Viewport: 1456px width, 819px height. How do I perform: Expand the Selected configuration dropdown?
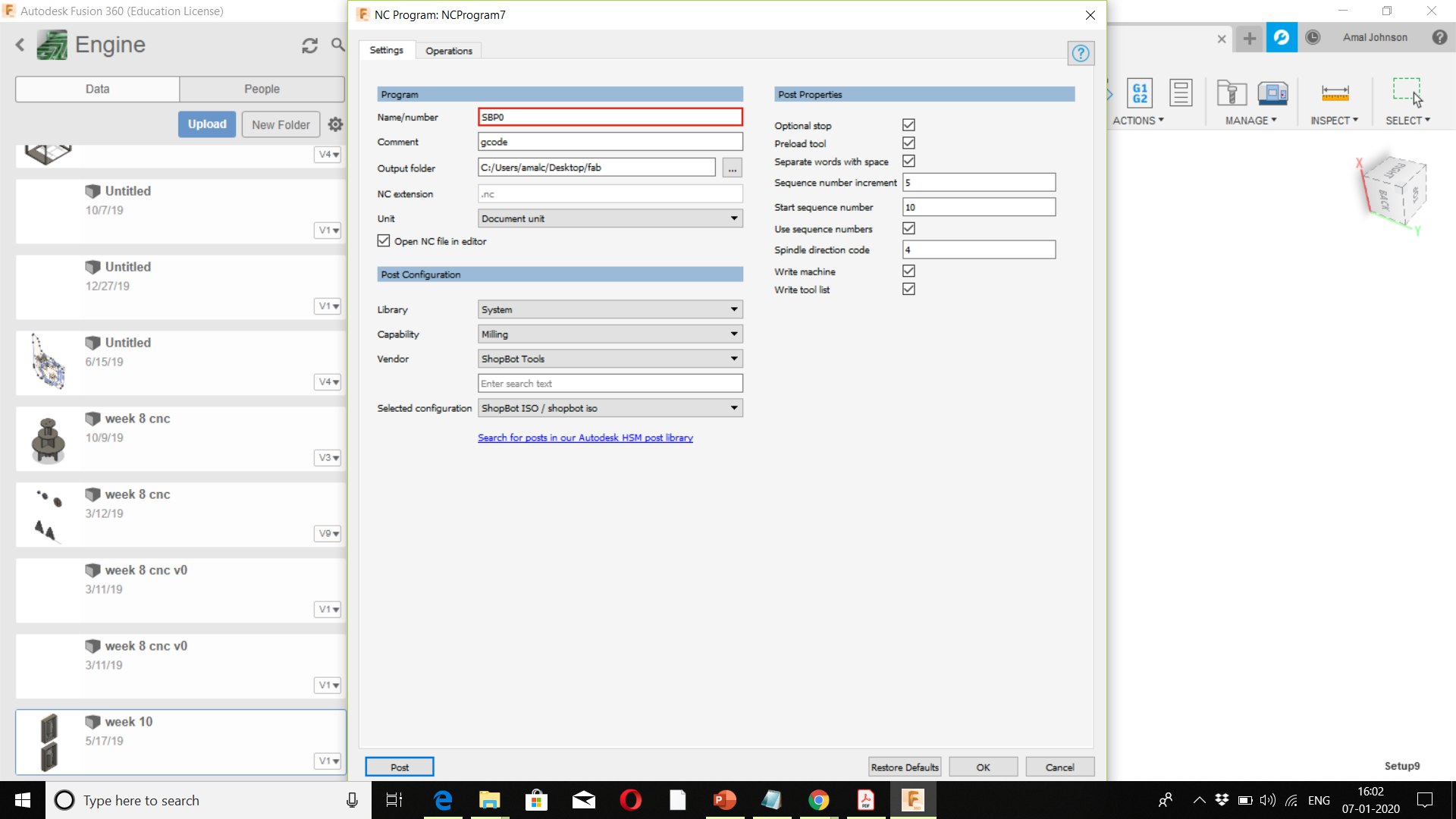(x=610, y=408)
